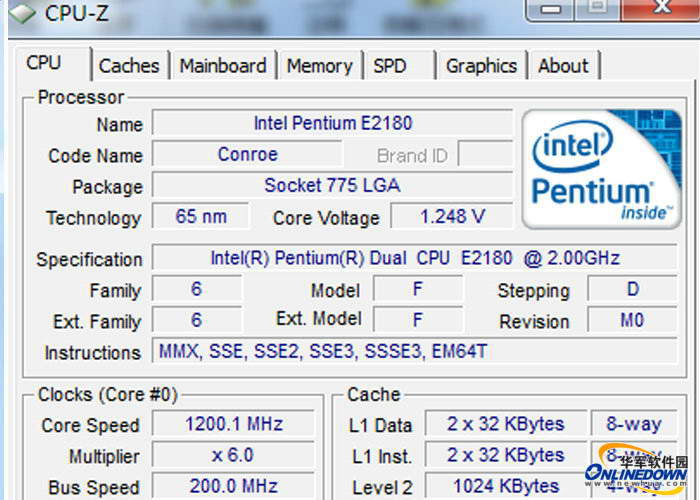Viewport: 700px width, 500px height.
Task: Switch to the Caches tab
Action: coord(129,66)
